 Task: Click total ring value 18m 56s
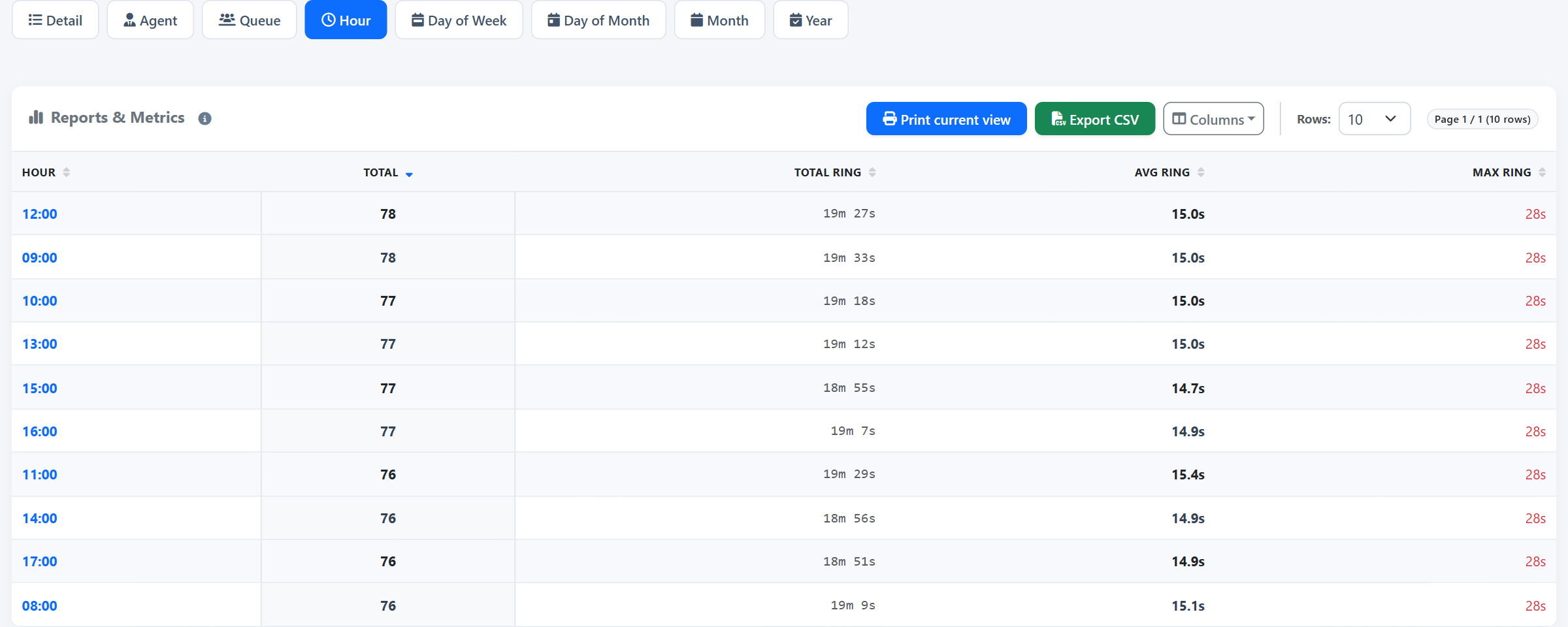tap(849, 519)
